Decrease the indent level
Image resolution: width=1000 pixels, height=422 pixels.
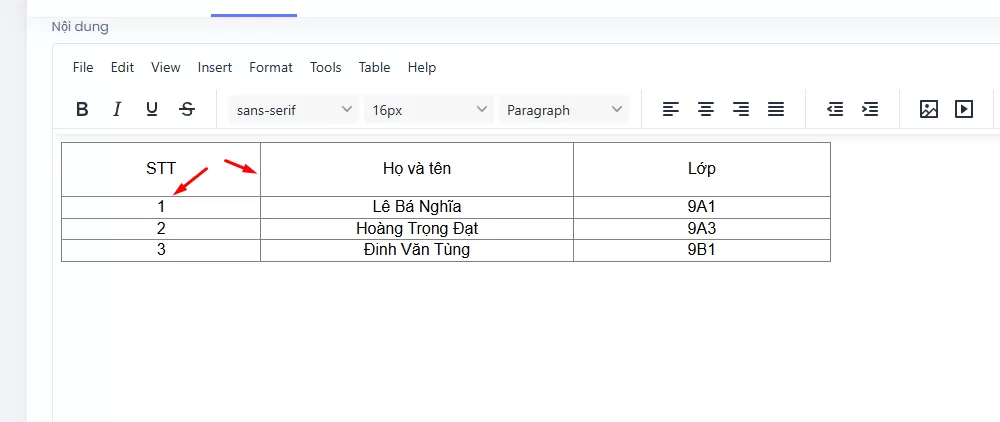click(835, 109)
